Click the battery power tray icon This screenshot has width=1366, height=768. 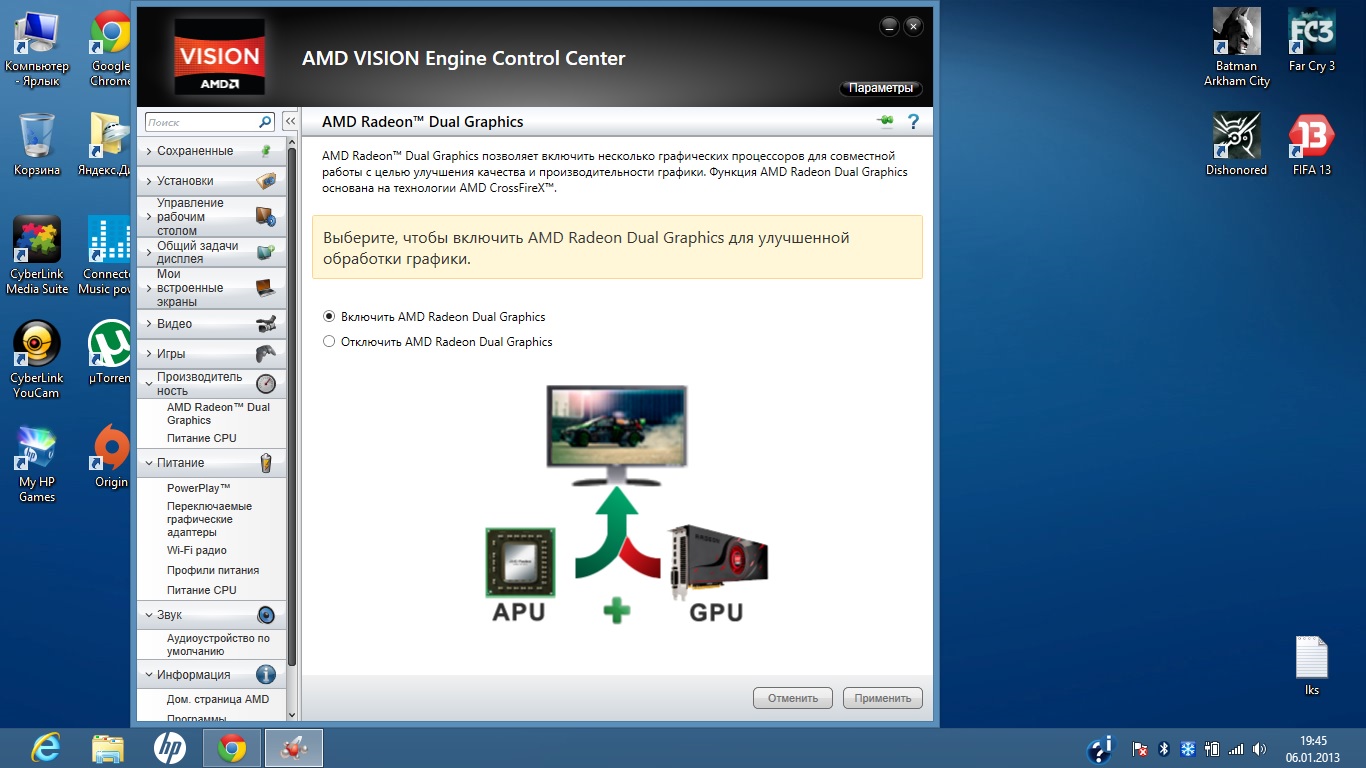click(x=1212, y=748)
